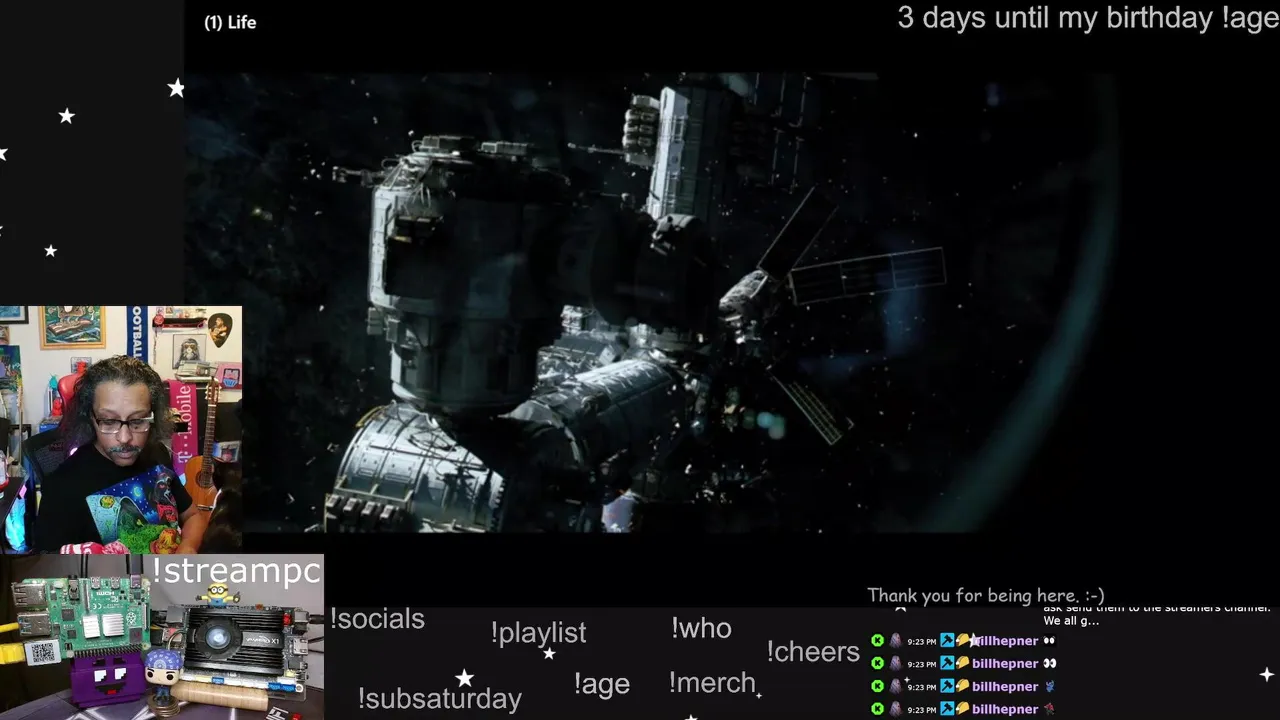Click the !streampc command label
This screenshot has height=720, width=1280.
pyautogui.click(x=236, y=571)
